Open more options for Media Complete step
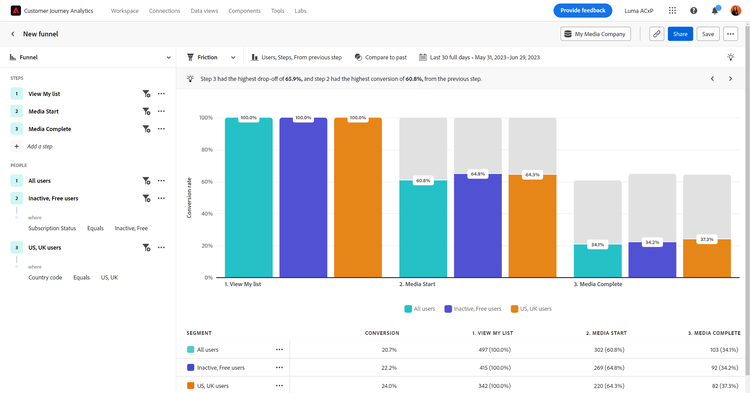The image size is (750, 393). 161,129
